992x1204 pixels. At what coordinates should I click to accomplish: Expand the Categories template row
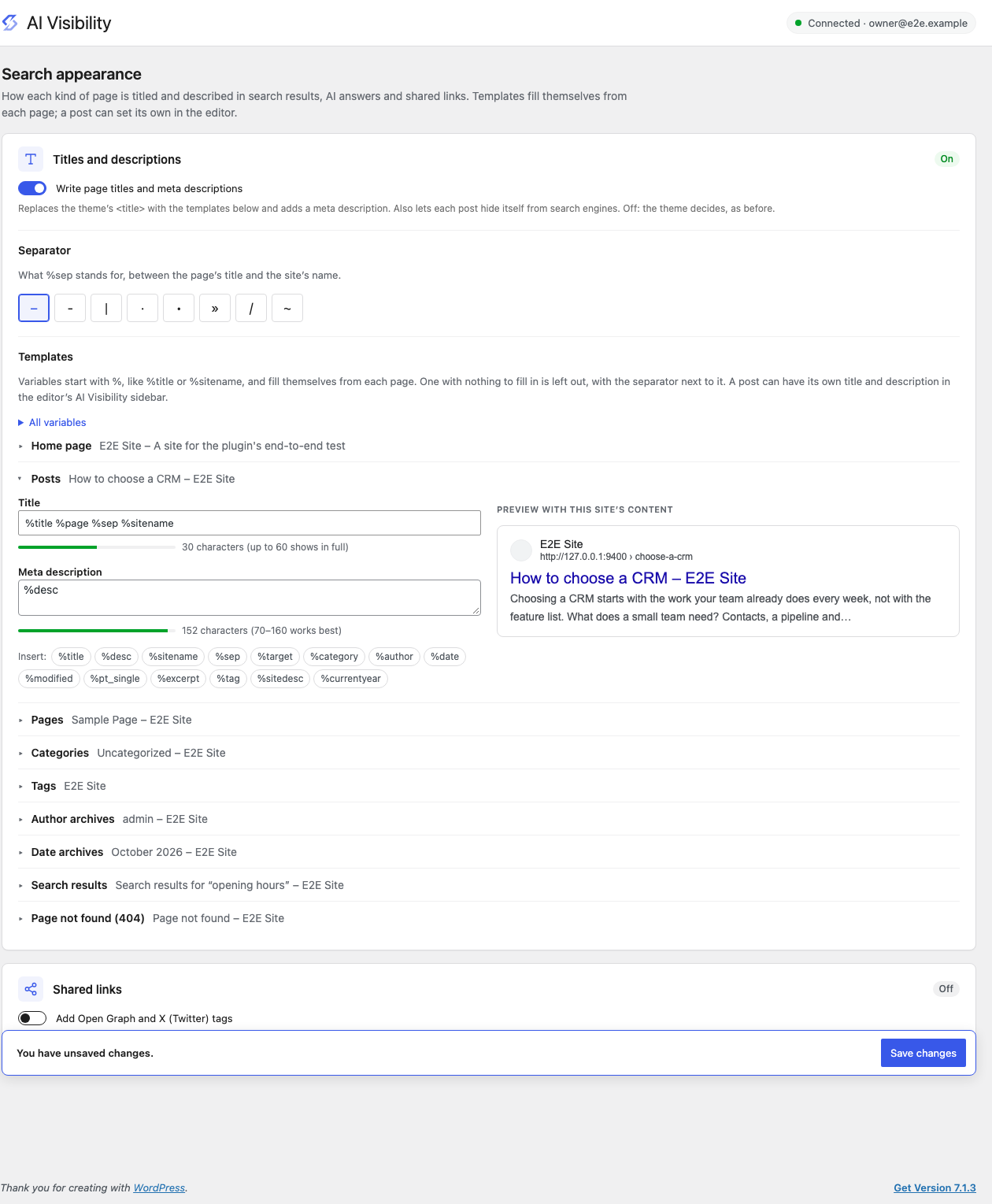[489, 753]
